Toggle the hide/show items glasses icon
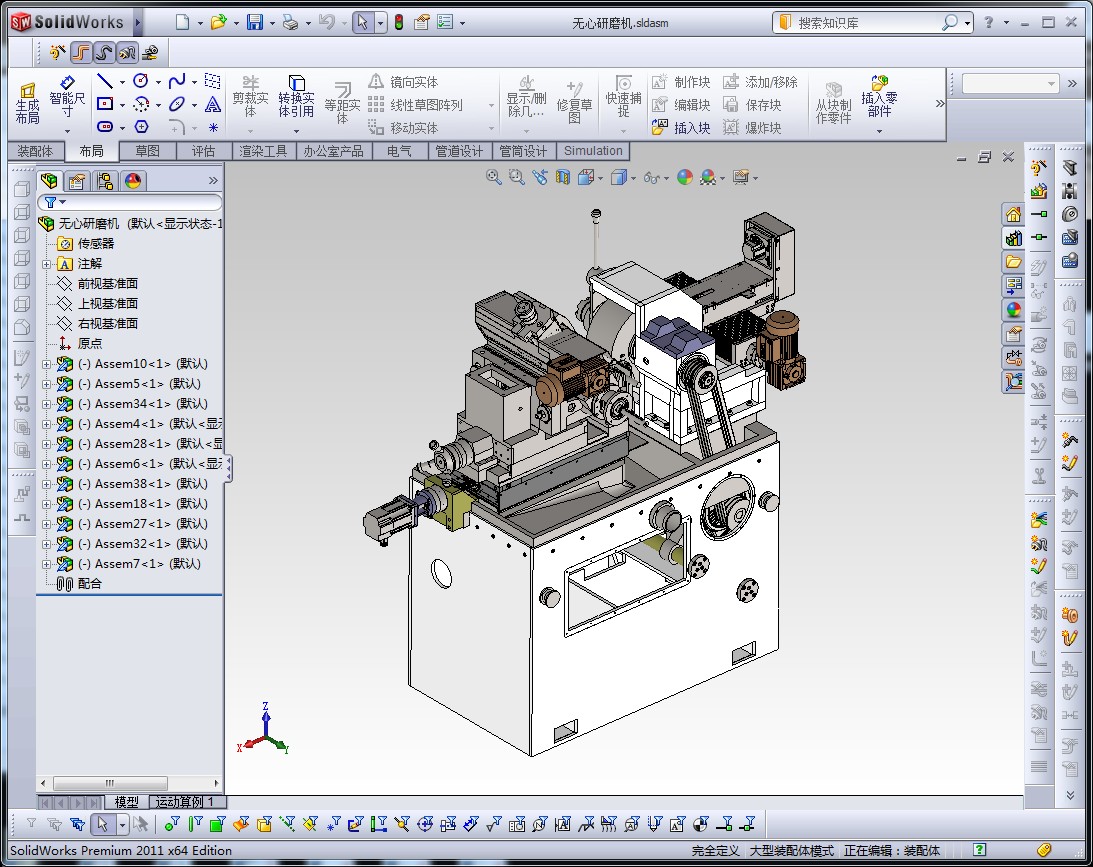The image size is (1093, 867). click(x=651, y=178)
